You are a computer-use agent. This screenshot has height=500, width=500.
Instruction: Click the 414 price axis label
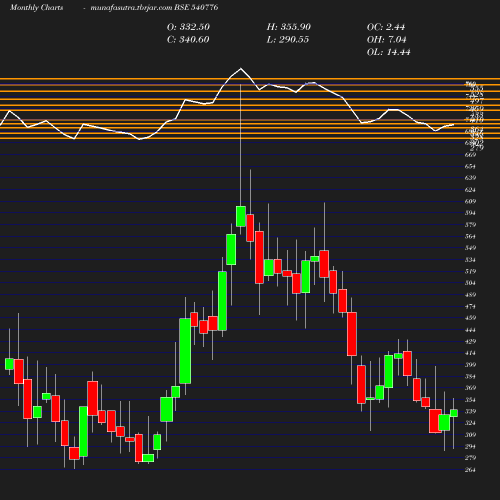click(470, 353)
